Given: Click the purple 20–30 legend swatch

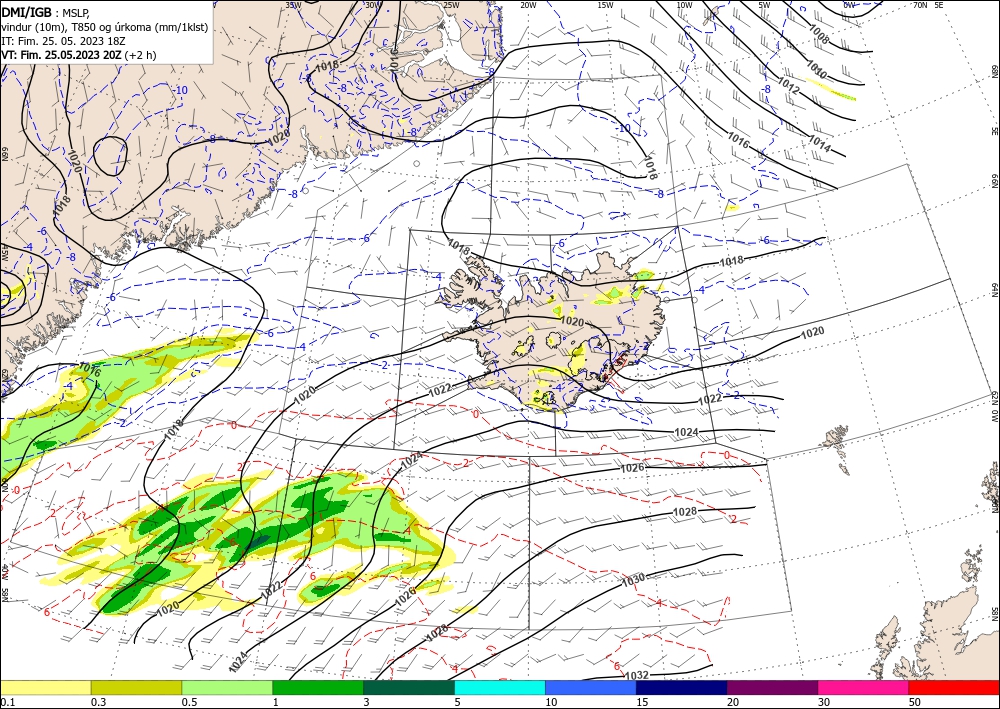Looking at the screenshot, I should [x=772, y=687].
